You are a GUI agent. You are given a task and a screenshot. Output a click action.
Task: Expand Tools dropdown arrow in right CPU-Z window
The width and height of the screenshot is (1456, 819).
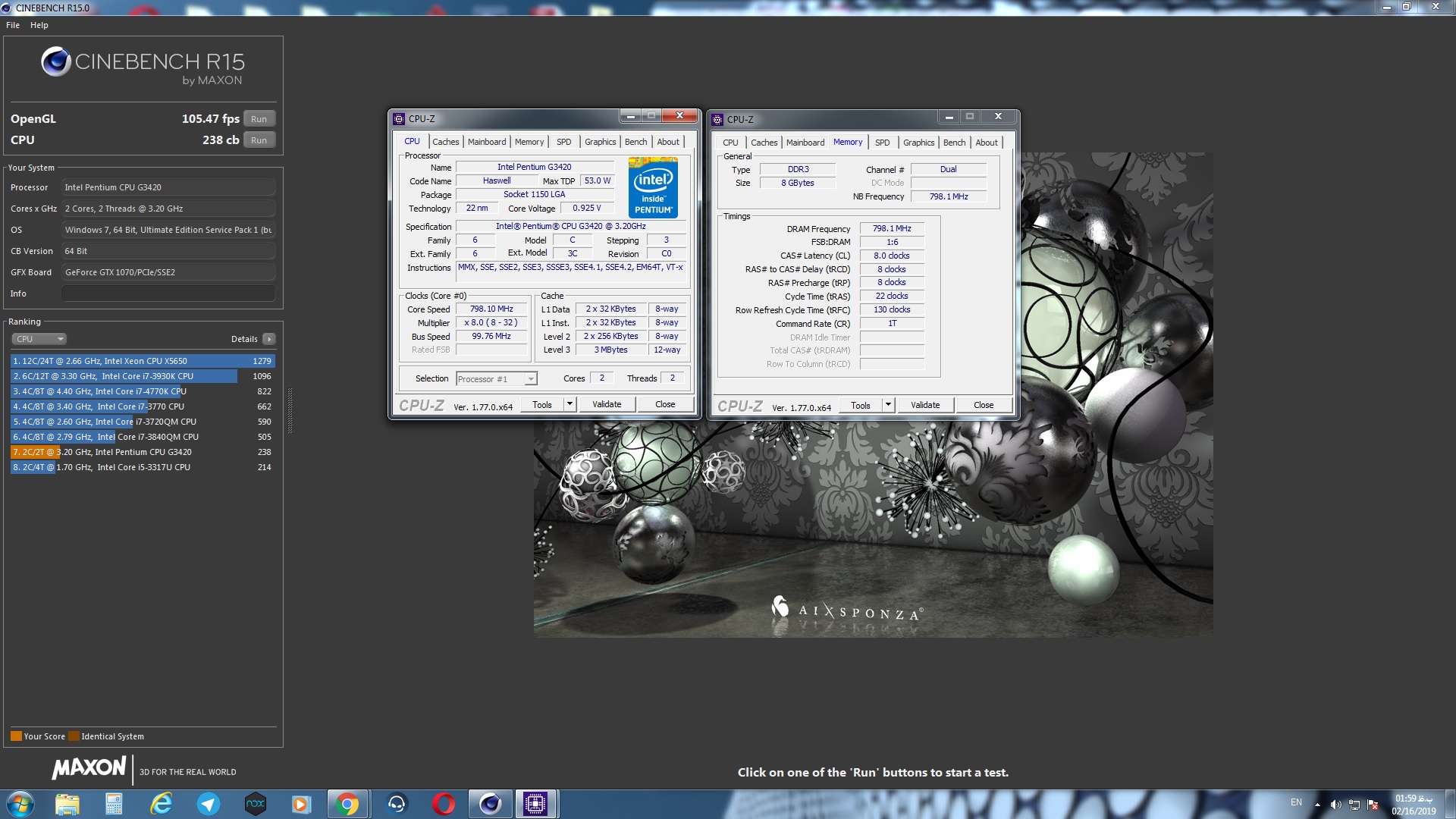pyautogui.click(x=888, y=406)
